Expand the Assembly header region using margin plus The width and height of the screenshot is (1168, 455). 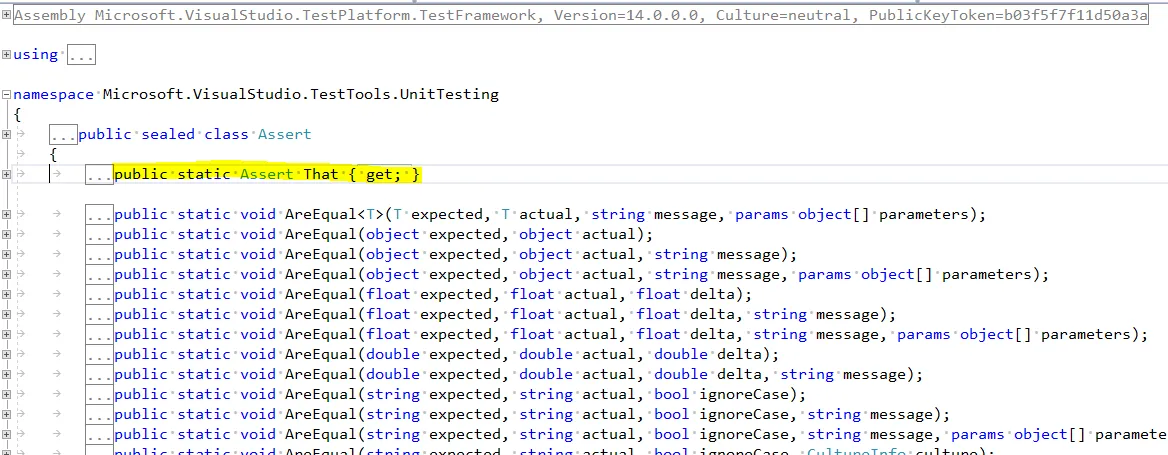tap(6, 15)
